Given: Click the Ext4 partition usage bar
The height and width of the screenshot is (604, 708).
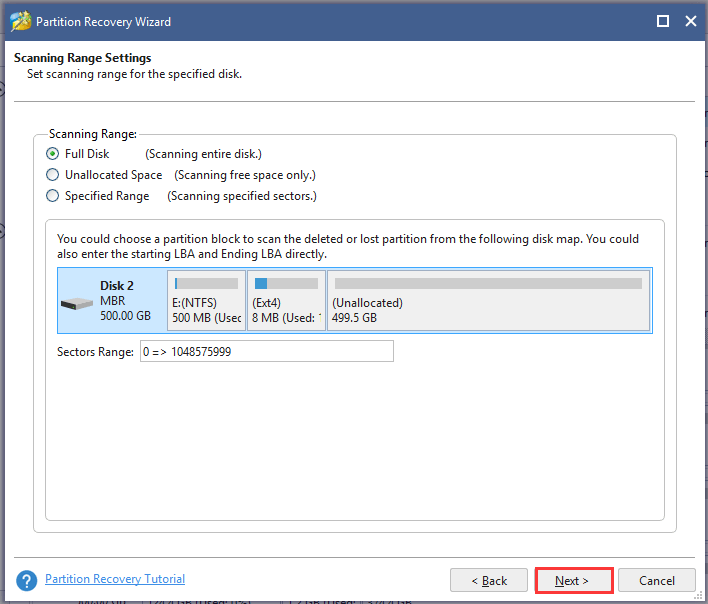Looking at the screenshot, I should coord(286,283).
